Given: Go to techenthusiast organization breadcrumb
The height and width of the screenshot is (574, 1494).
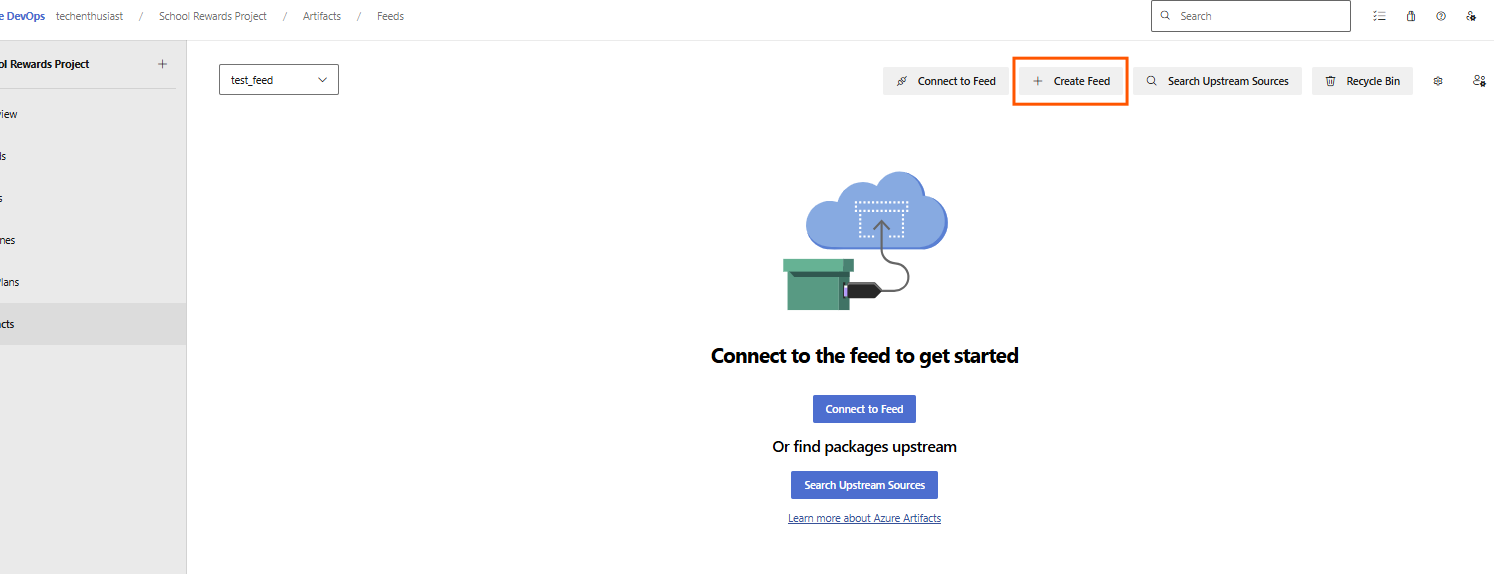Looking at the screenshot, I should pos(90,16).
